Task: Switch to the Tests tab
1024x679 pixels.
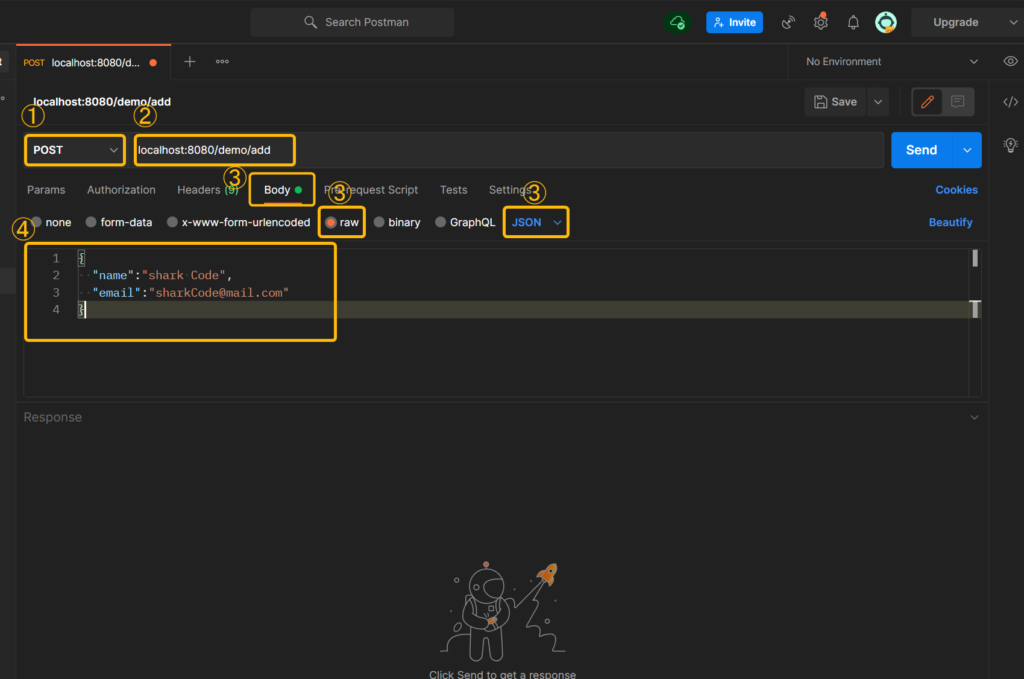Action: [453, 190]
